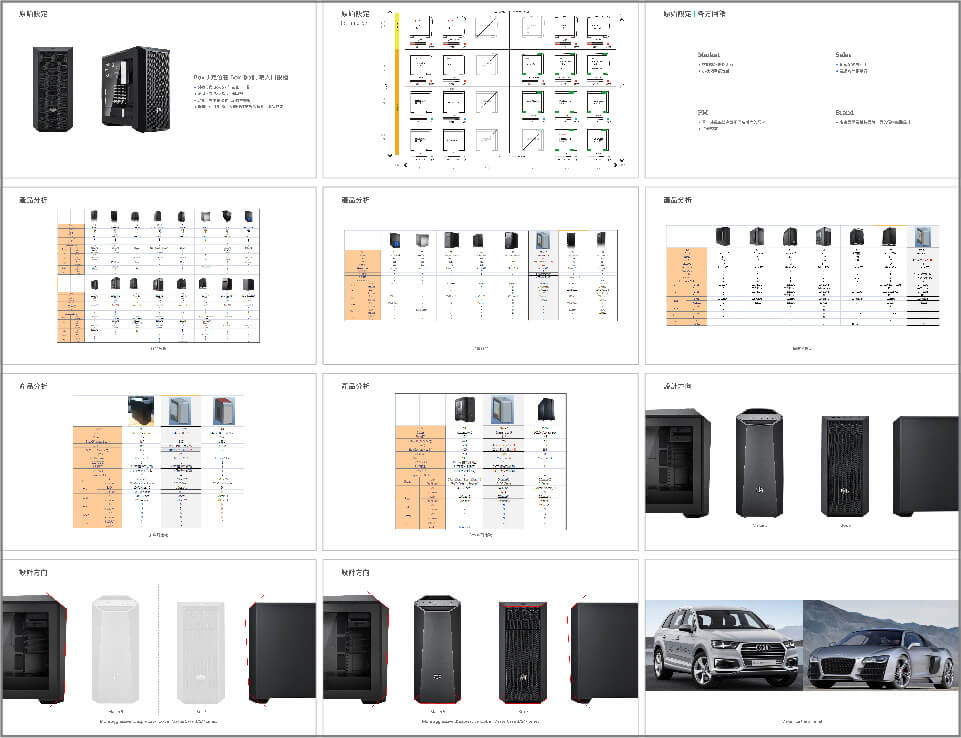Select the slide with two stacked product comparison tables

click(x=159, y=275)
